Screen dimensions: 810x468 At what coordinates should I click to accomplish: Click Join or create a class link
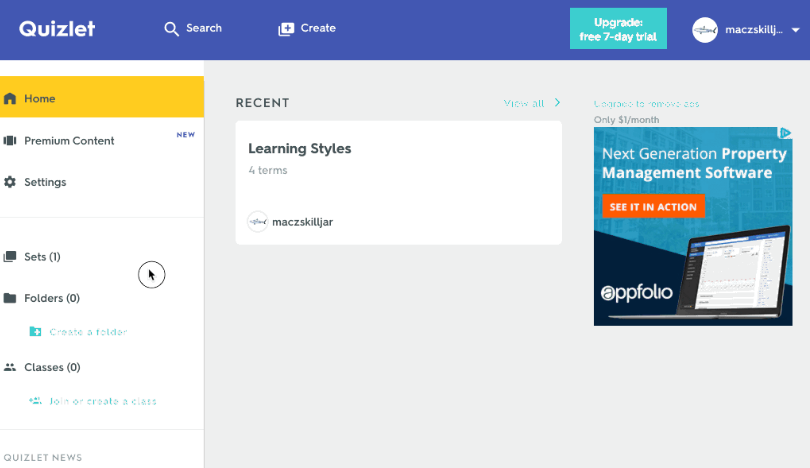click(x=102, y=401)
